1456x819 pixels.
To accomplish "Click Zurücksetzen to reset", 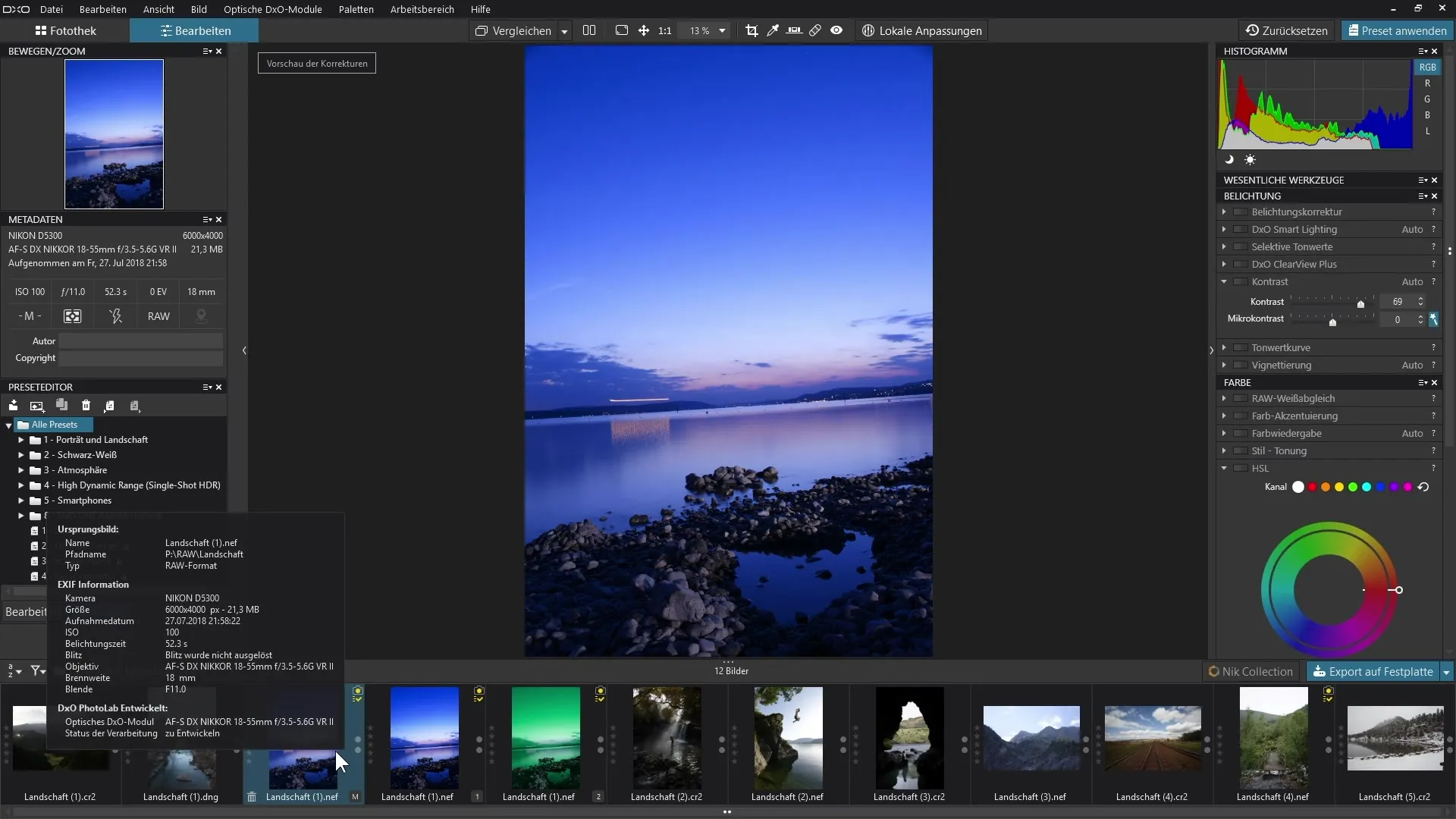I will click(1287, 31).
